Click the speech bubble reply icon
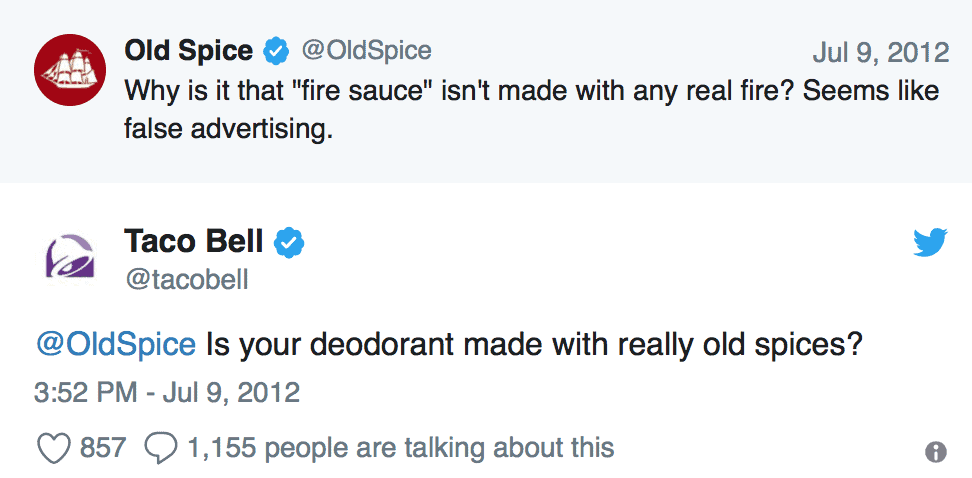The width and height of the screenshot is (972, 478). point(160,448)
